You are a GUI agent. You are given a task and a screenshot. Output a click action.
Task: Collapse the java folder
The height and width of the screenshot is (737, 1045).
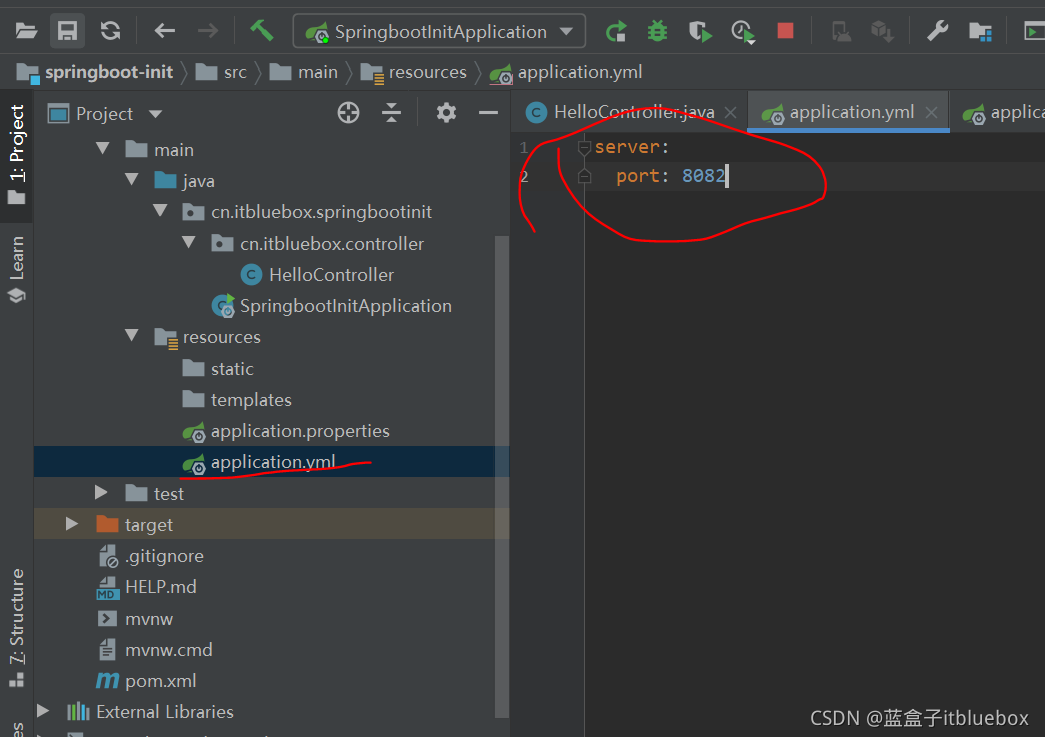[132, 179]
